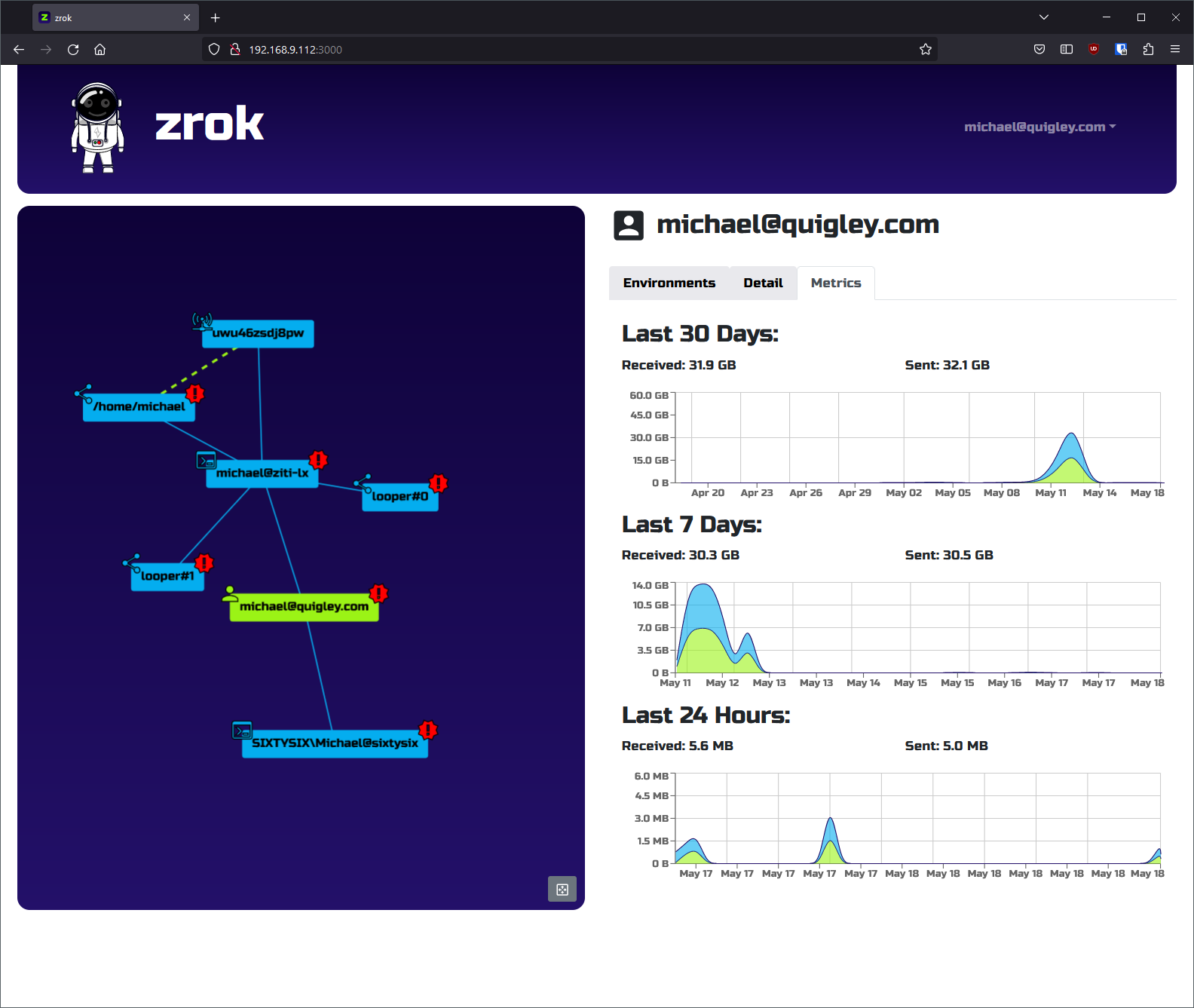Click the share icon on looper#0 node
The height and width of the screenshot is (1008, 1194).
(363, 483)
